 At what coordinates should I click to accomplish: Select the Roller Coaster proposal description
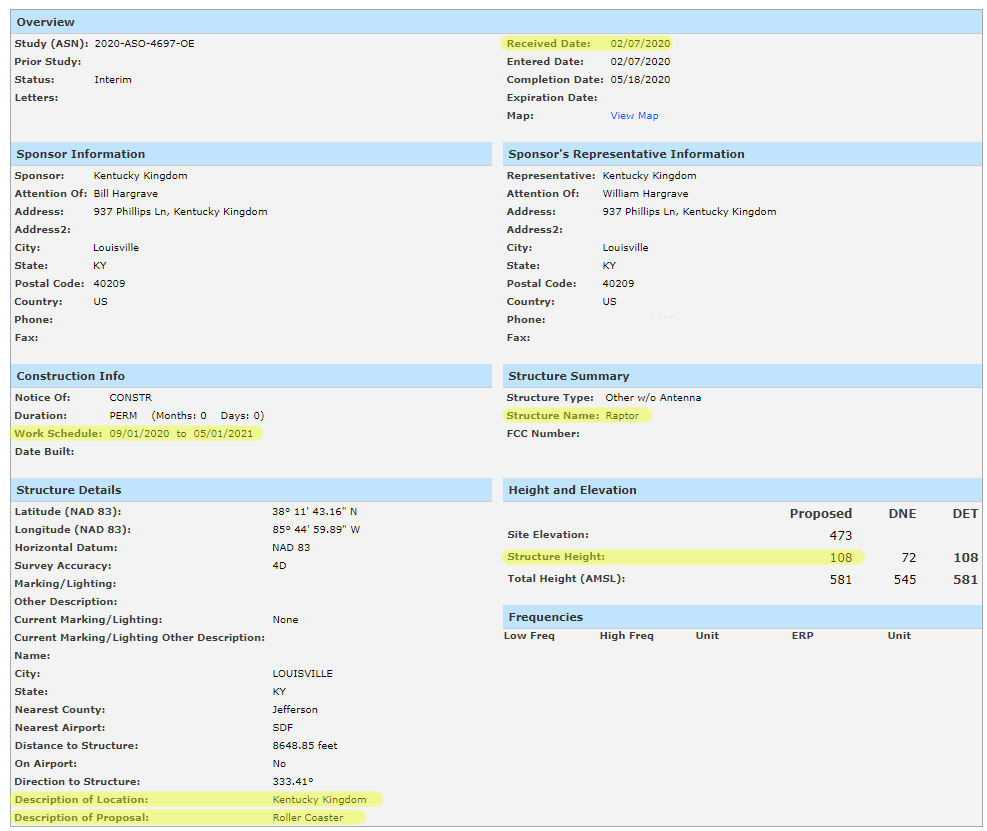pos(307,818)
